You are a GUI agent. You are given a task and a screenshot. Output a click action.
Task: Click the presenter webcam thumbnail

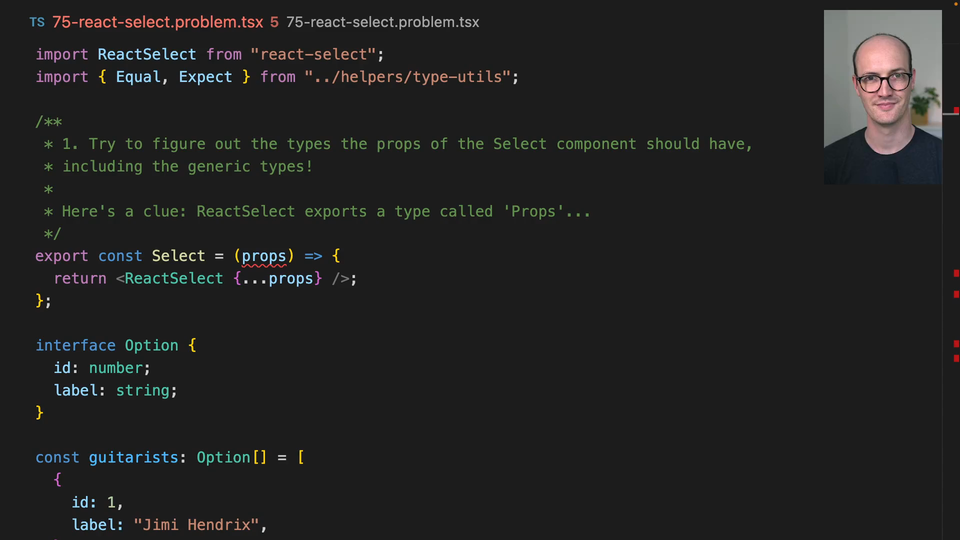pyautogui.click(x=882, y=97)
